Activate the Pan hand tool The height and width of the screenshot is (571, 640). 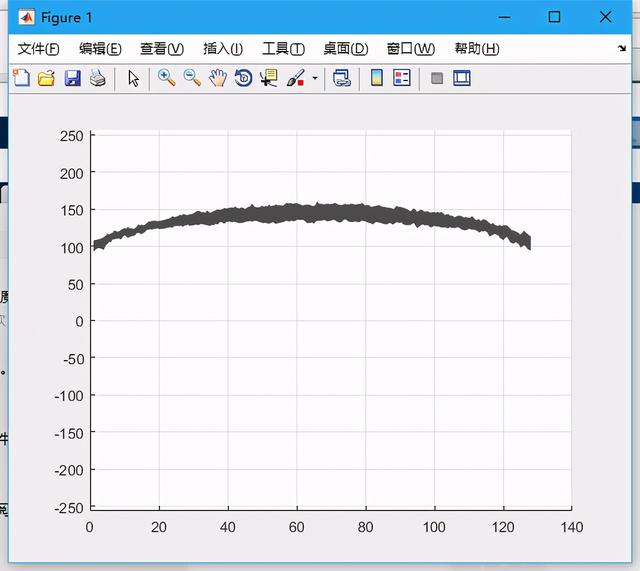coord(217,78)
